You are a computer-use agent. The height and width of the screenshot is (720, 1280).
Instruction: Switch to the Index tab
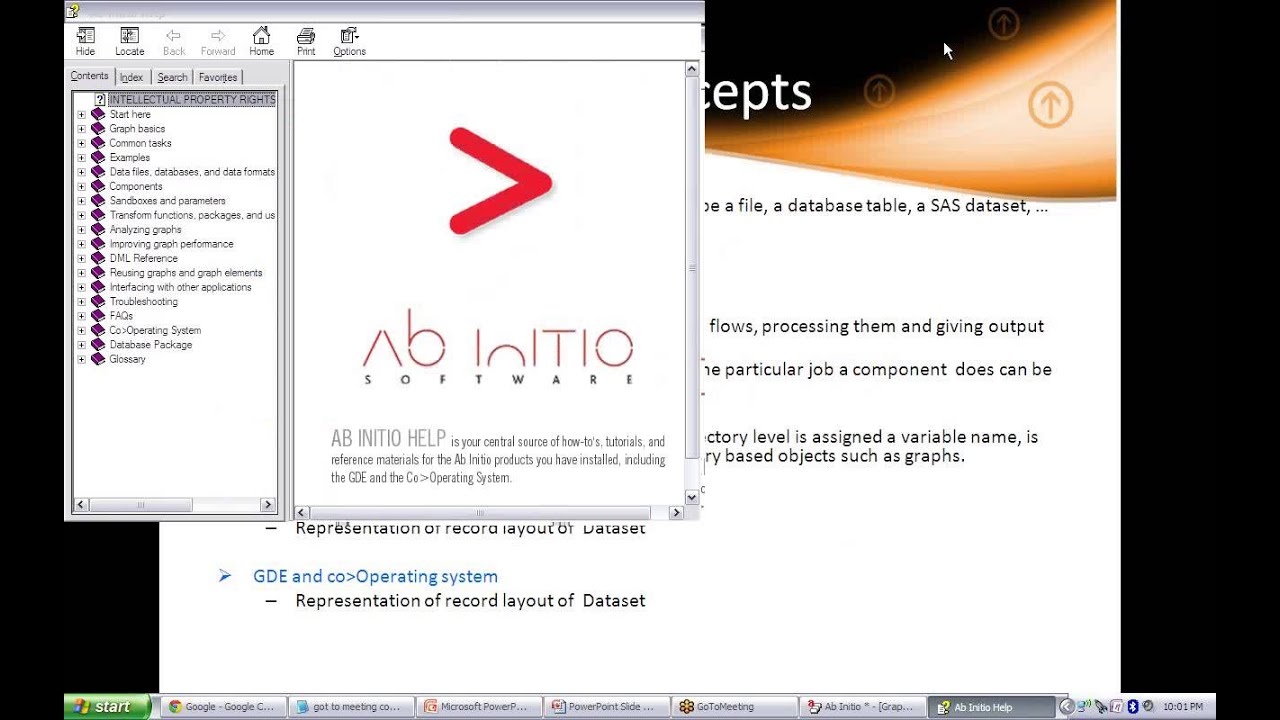pyautogui.click(x=131, y=77)
